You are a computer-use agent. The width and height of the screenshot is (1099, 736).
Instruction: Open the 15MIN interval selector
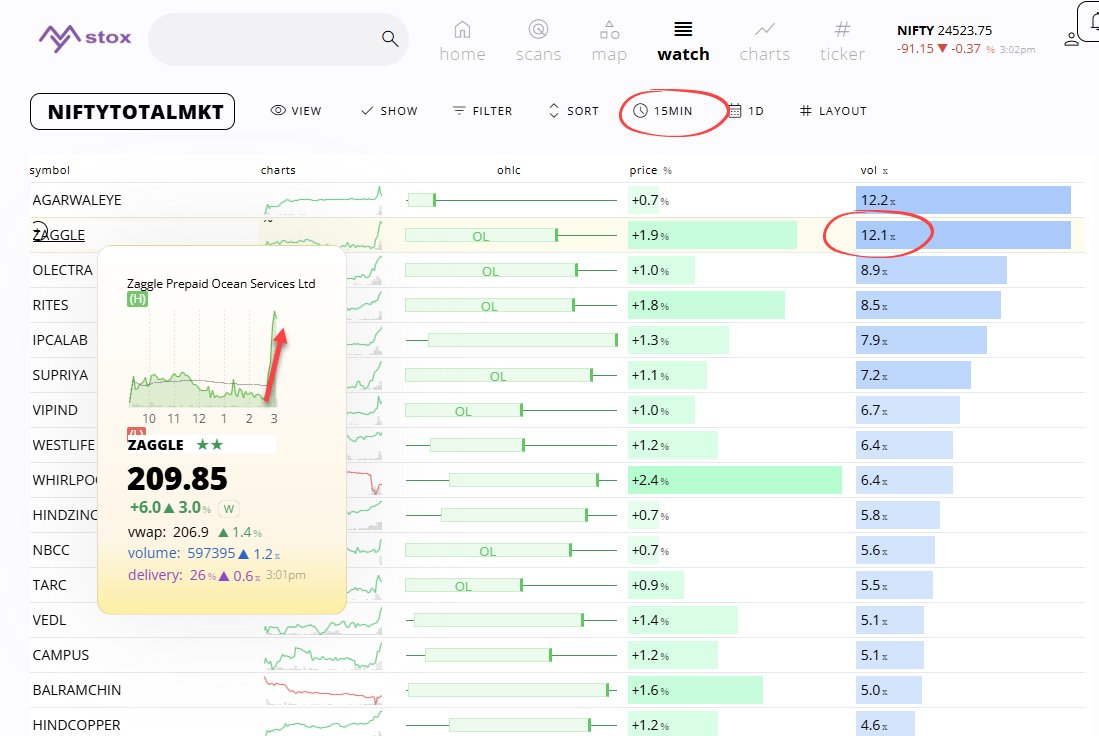tap(663, 111)
